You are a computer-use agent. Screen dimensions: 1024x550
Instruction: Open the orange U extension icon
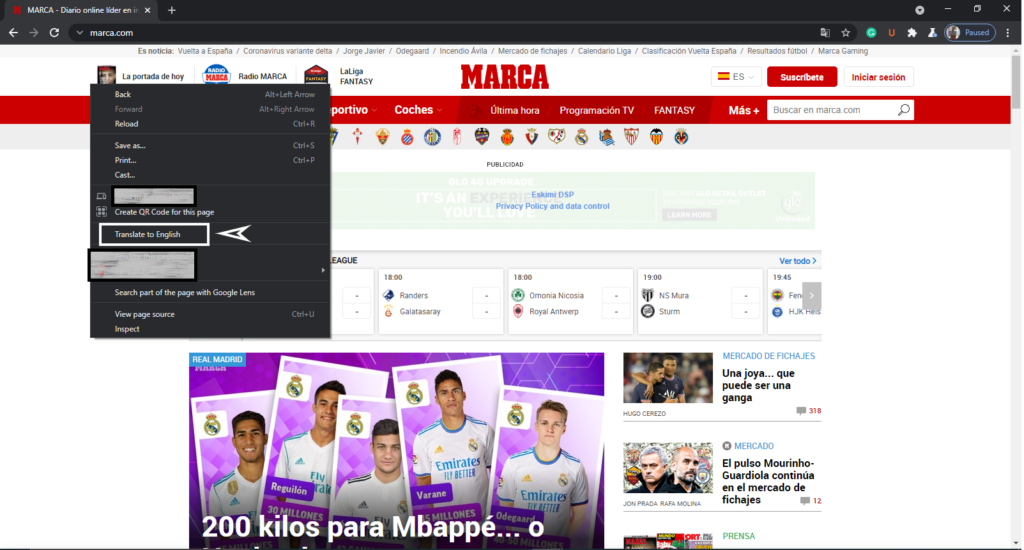(891, 33)
